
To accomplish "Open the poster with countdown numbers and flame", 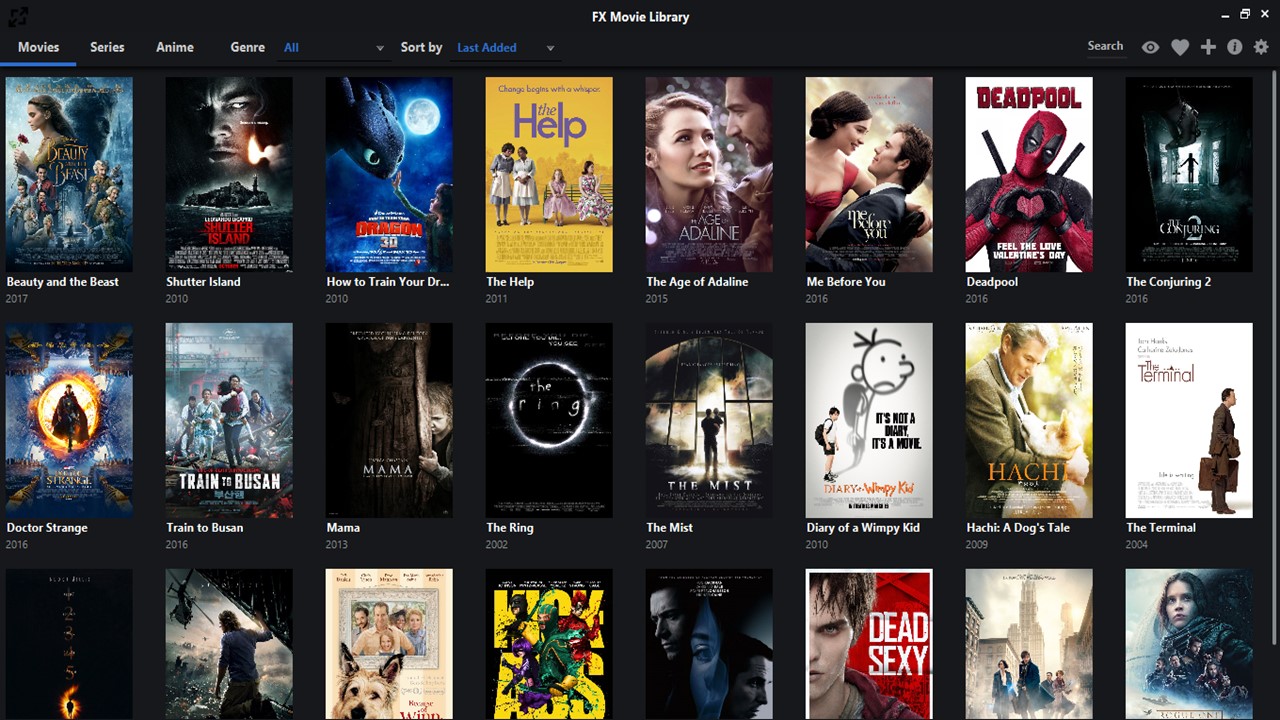I will click(x=69, y=644).
